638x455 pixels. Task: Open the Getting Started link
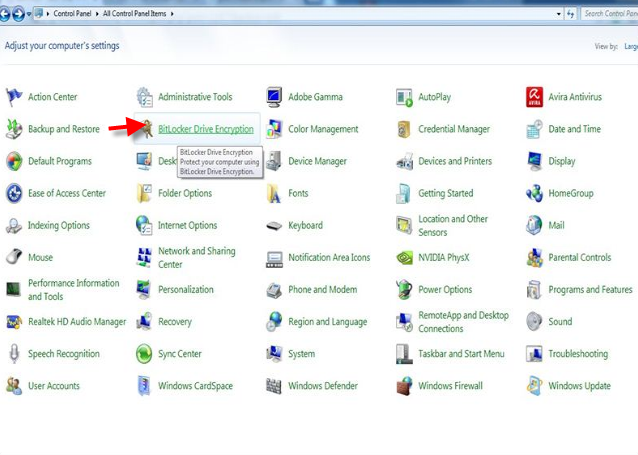[x=446, y=193]
